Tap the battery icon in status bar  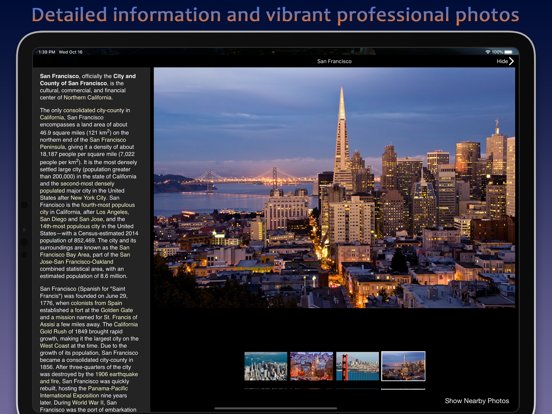[509, 52]
